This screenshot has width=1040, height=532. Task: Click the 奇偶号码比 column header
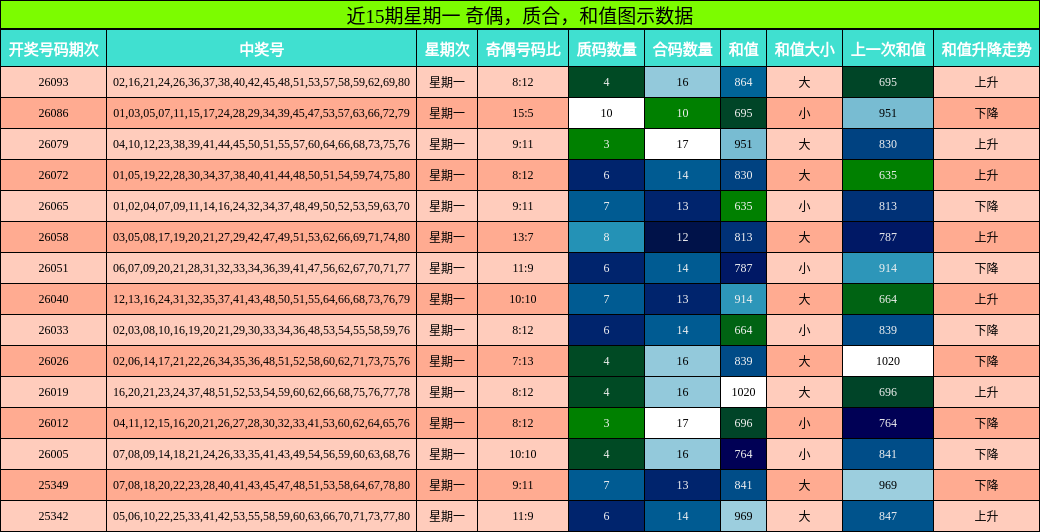coord(523,48)
